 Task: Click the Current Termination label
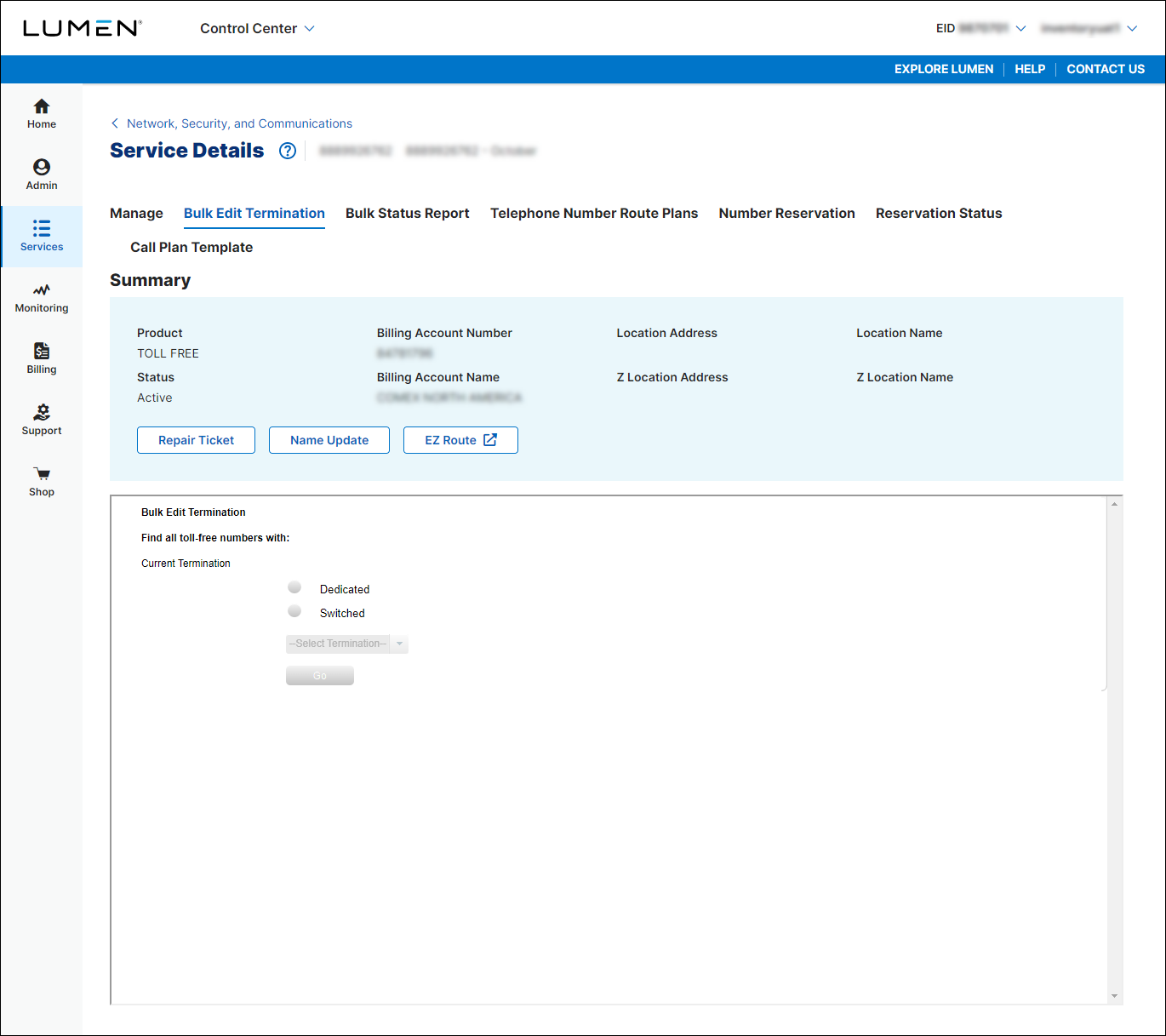tap(186, 564)
